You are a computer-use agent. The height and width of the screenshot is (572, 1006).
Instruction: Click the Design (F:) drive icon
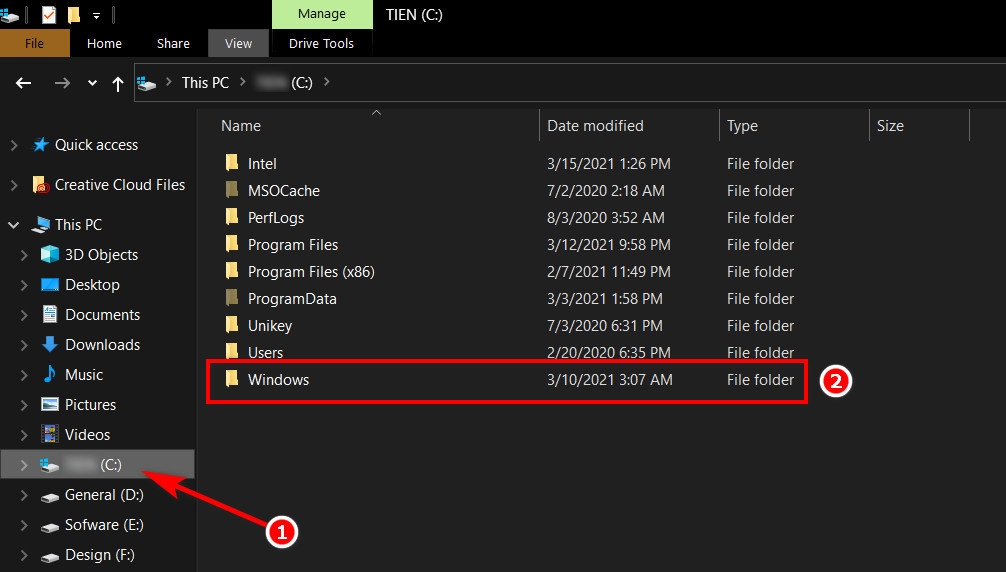(x=49, y=557)
